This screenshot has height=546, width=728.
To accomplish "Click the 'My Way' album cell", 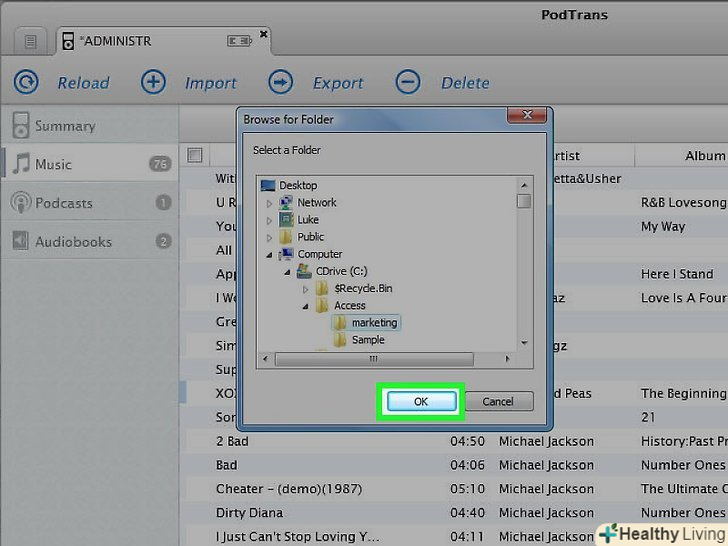I will (x=663, y=227).
